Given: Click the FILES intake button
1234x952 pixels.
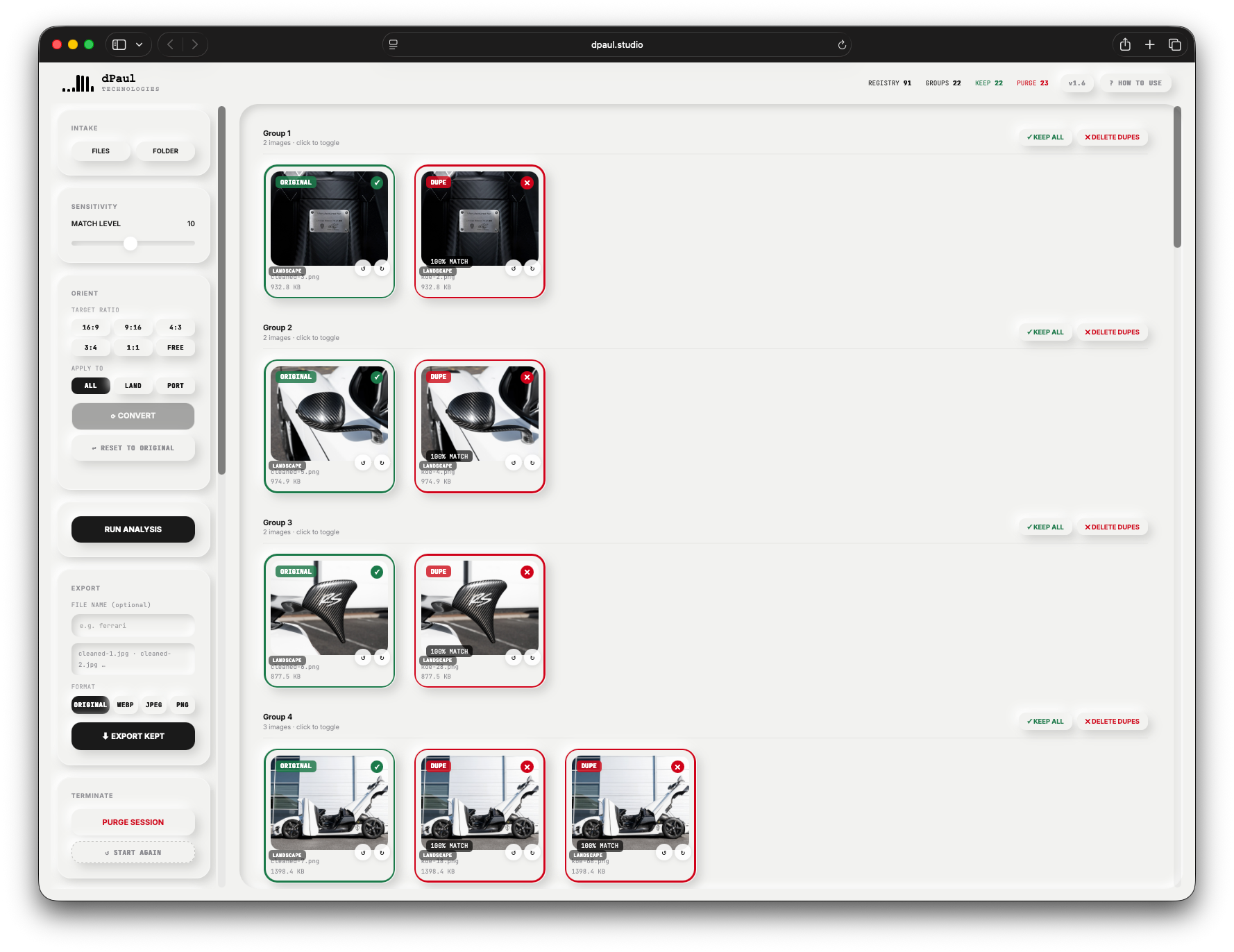Looking at the screenshot, I should 101,151.
